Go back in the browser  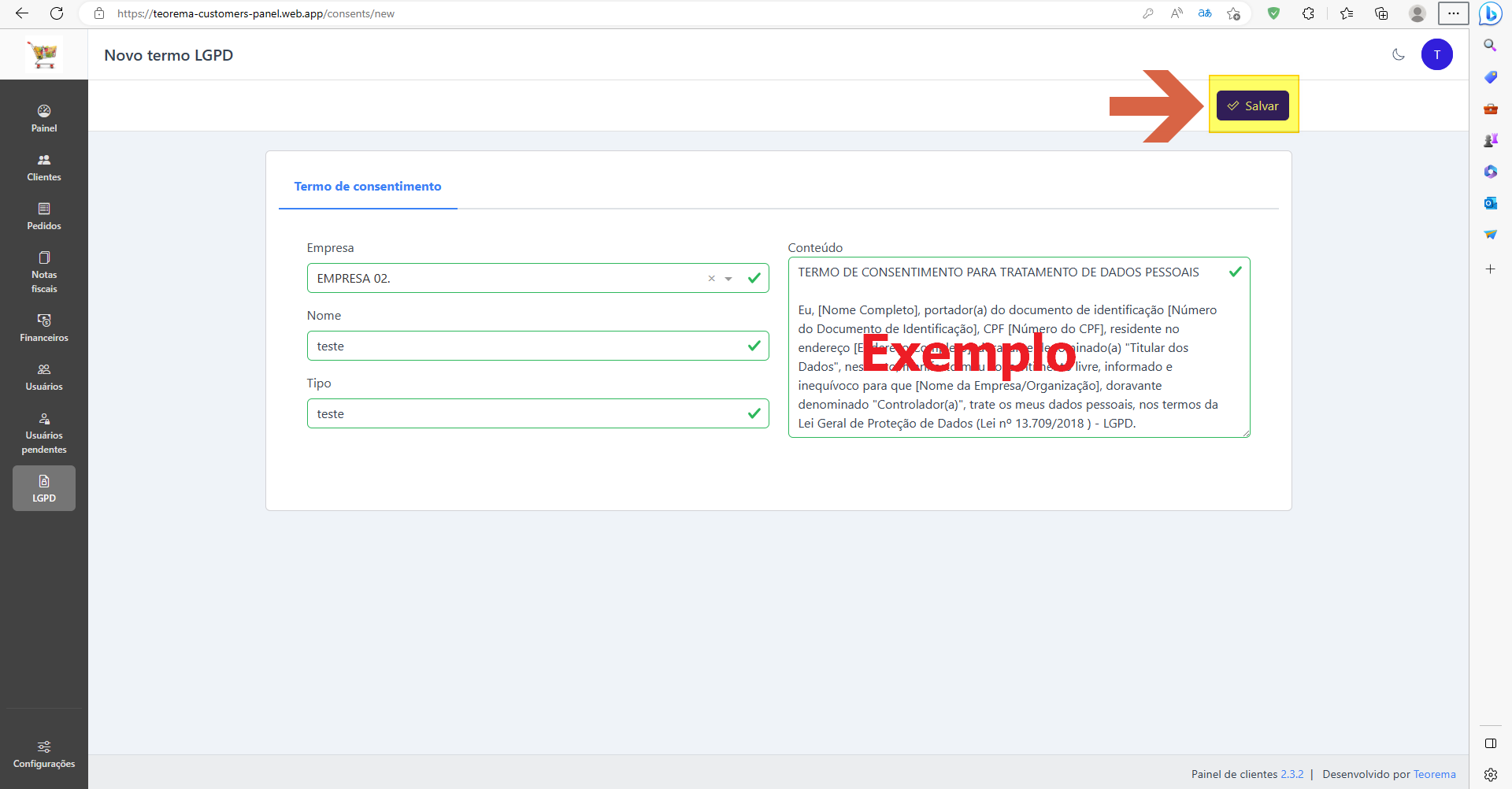[x=22, y=13]
